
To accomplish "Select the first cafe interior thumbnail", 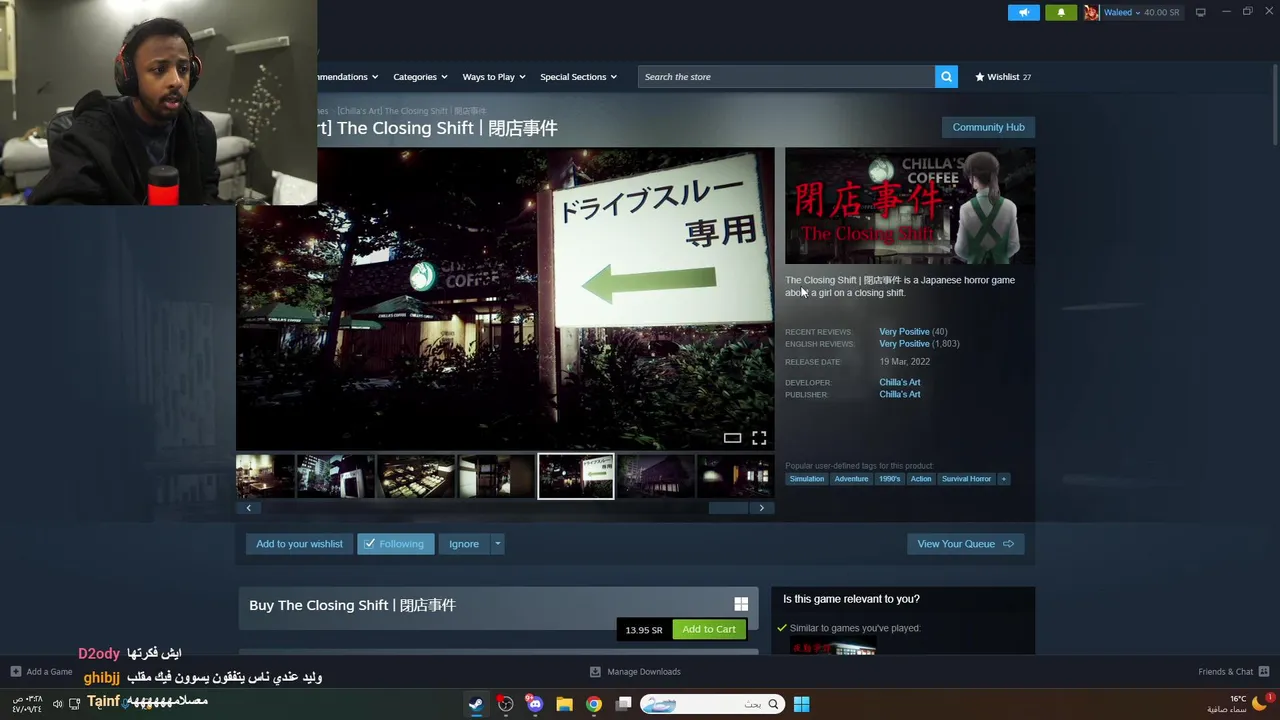I will 265,476.
